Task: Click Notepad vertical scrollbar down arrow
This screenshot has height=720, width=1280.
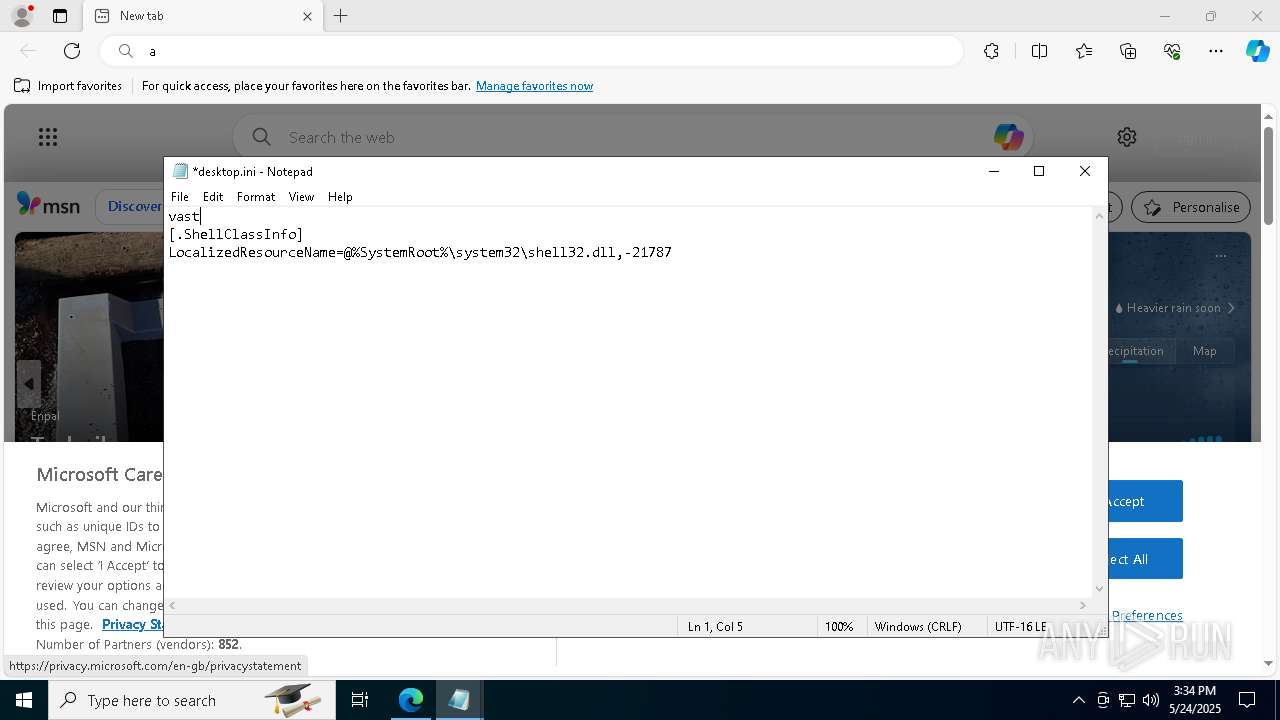Action: pos(1099,589)
